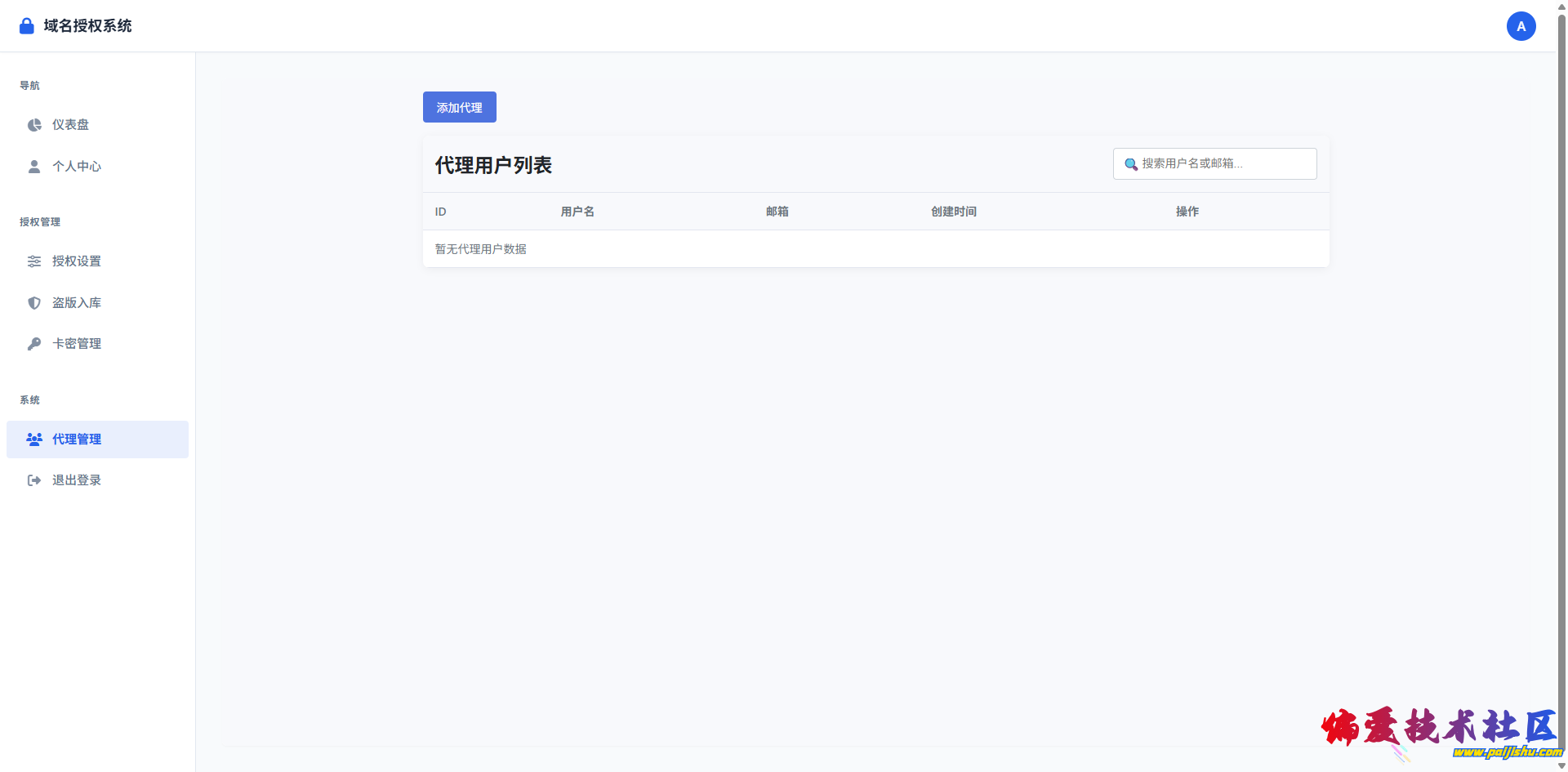Click the piracy shield icon
The height and width of the screenshot is (772, 1568).
pos(34,303)
